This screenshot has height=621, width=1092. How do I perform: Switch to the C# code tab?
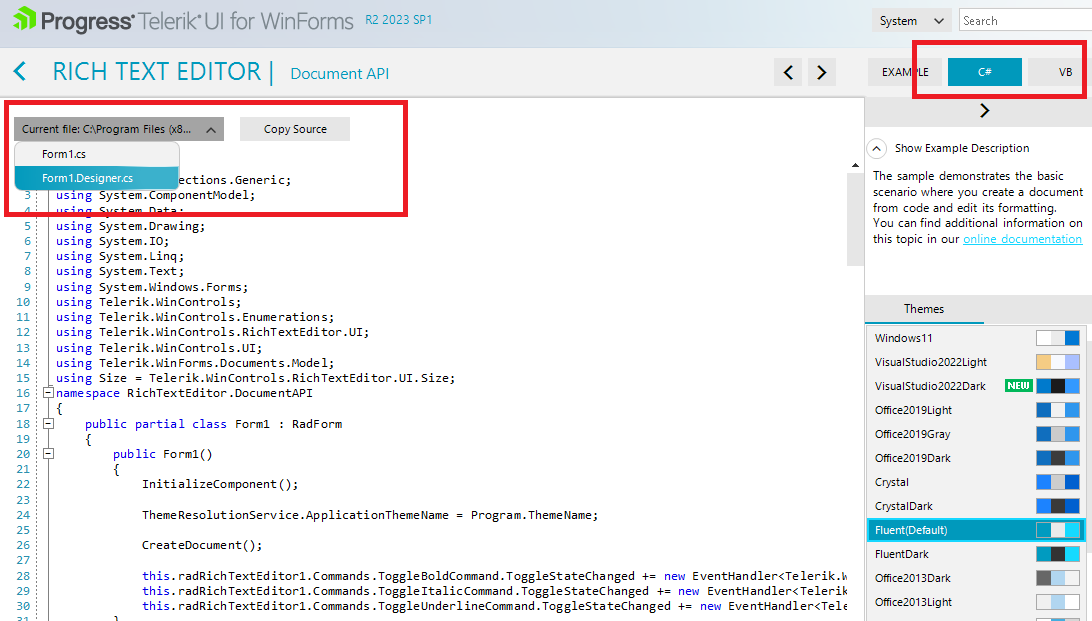[x=984, y=72]
